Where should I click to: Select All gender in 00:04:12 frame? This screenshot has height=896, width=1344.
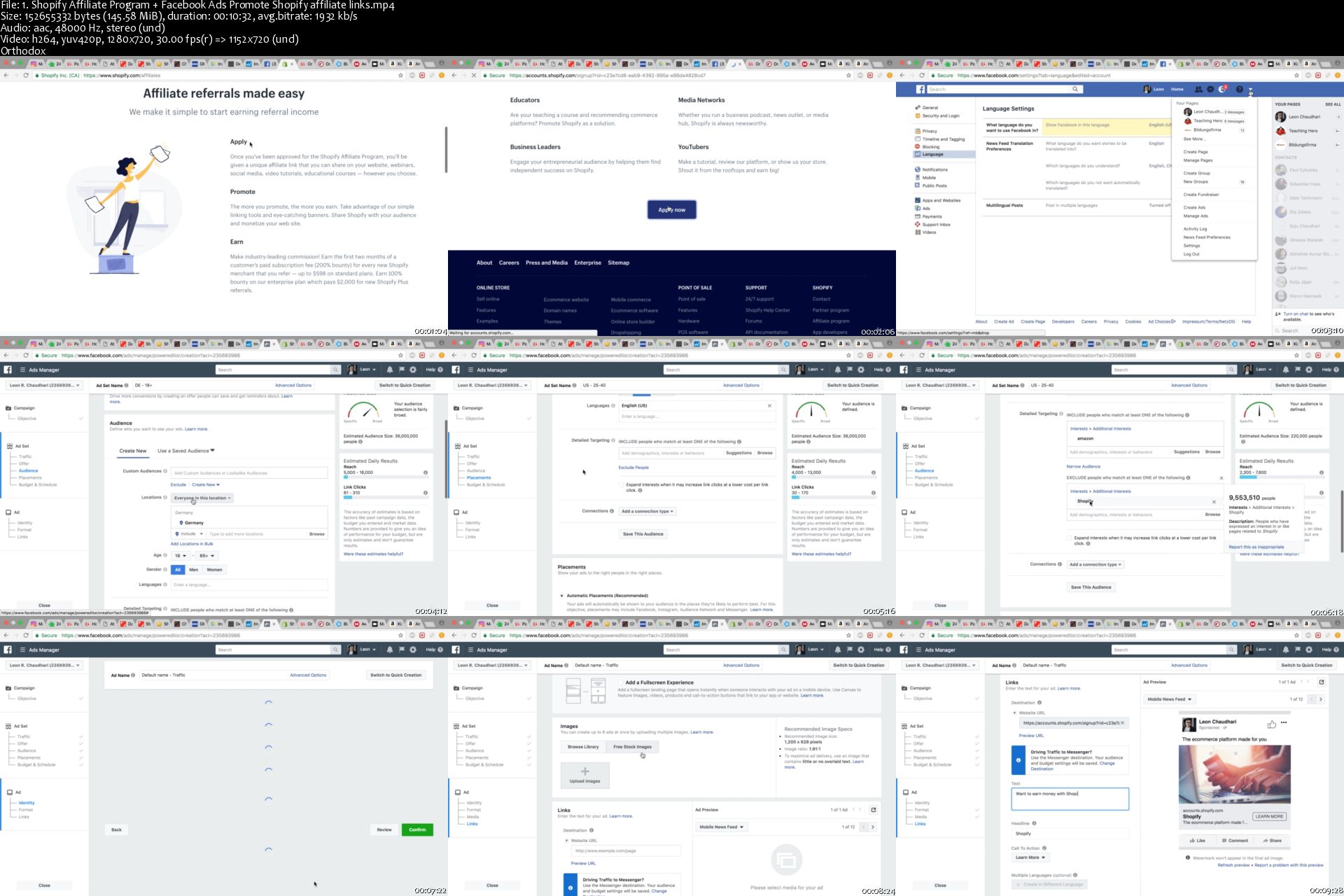(178, 570)
